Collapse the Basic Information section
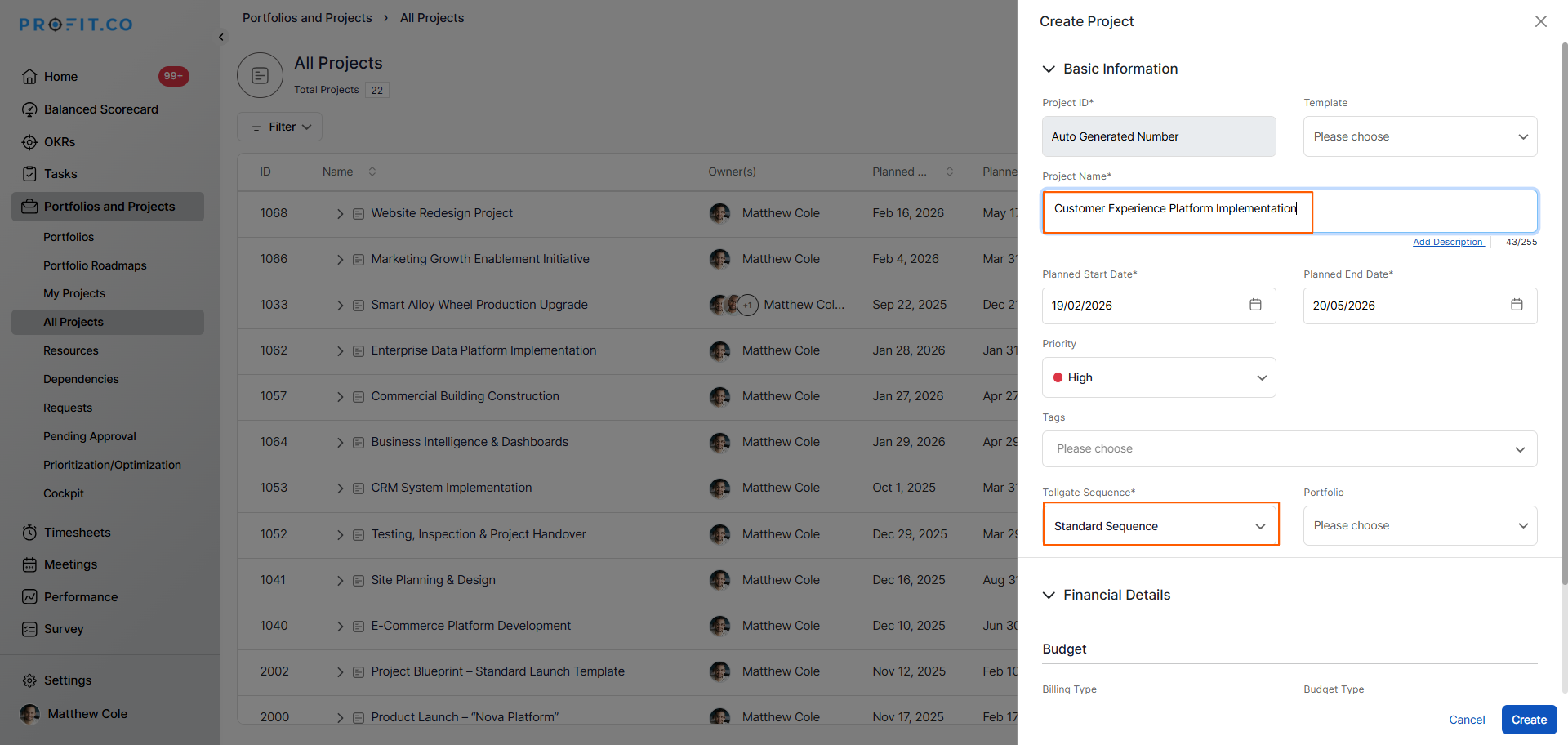 tap(1049, 69)
